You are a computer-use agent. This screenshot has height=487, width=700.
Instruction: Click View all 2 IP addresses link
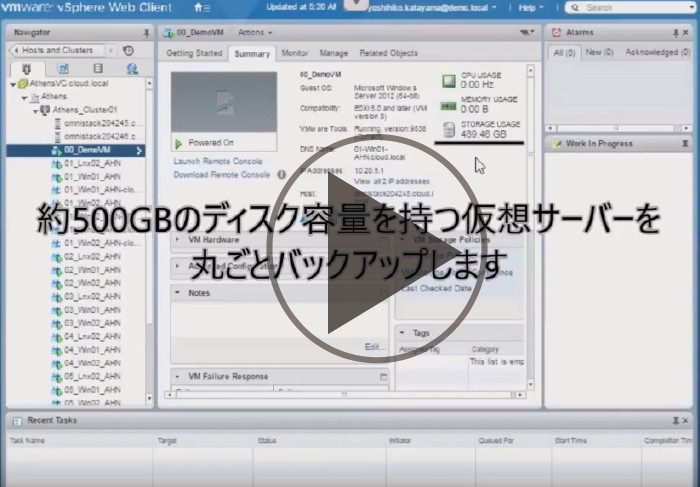coord(392,182)
